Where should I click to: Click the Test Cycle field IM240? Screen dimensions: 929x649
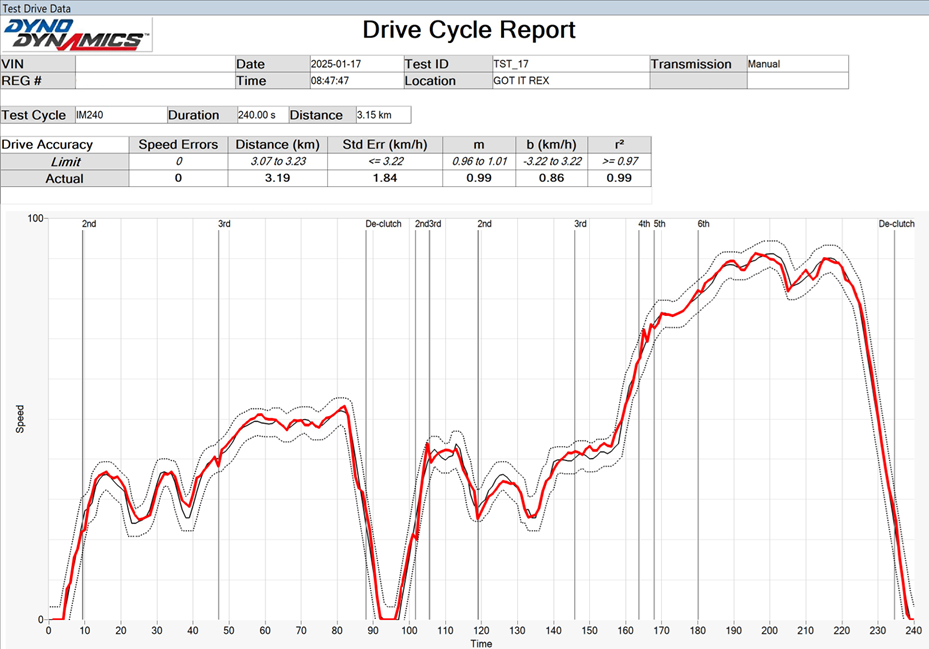[118, 115]
